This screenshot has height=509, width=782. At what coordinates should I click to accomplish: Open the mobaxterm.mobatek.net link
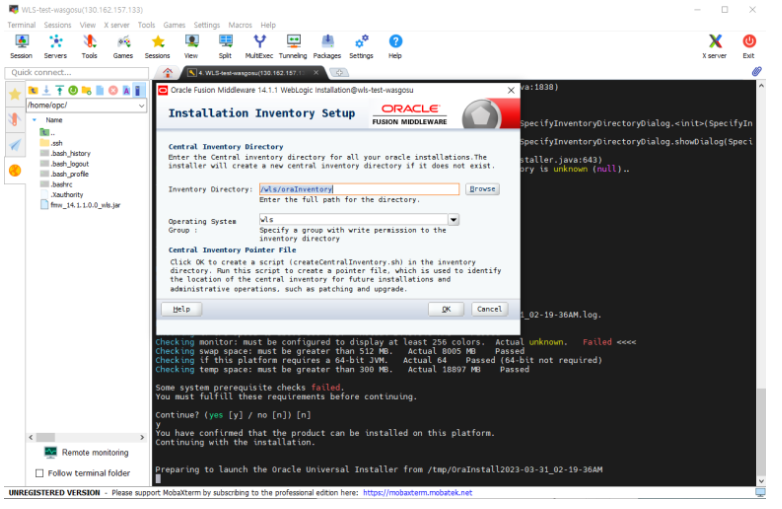click(418, 493)
